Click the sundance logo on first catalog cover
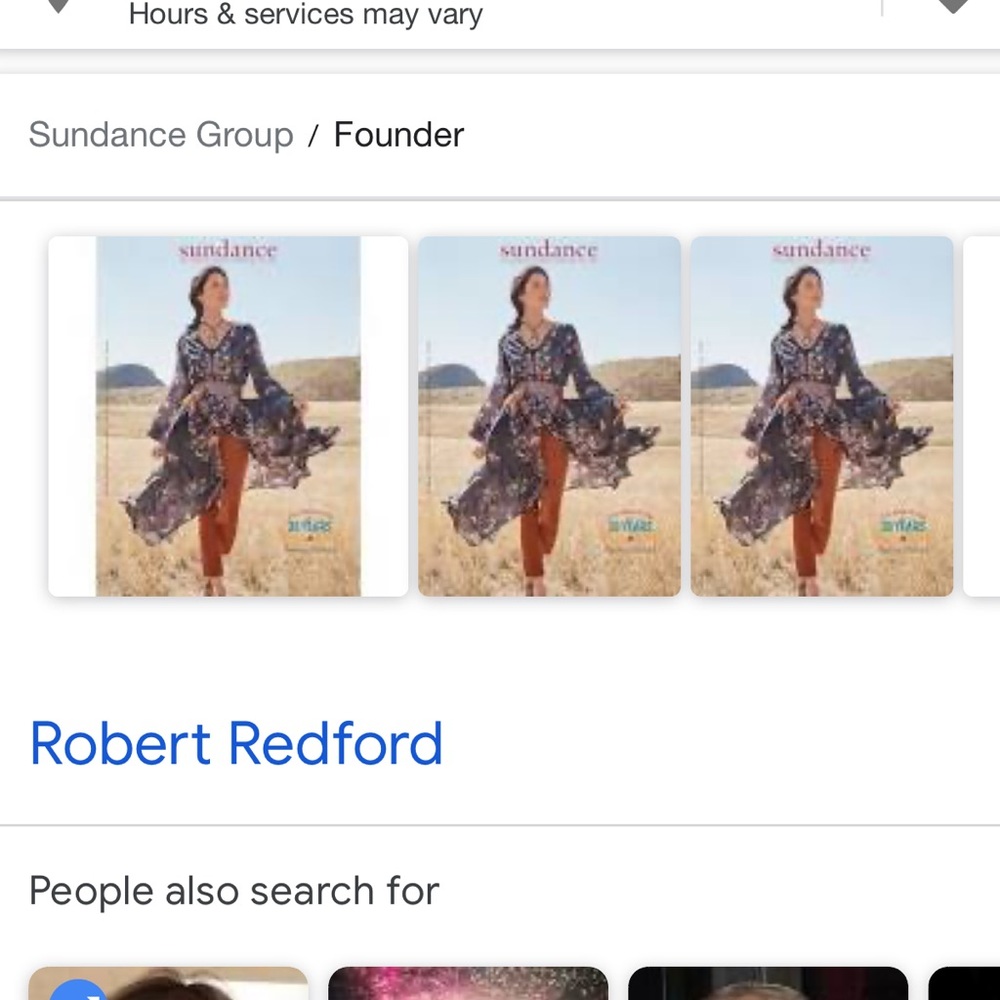This screenshot has width=1000, height=1000. [x=227, y=250]
